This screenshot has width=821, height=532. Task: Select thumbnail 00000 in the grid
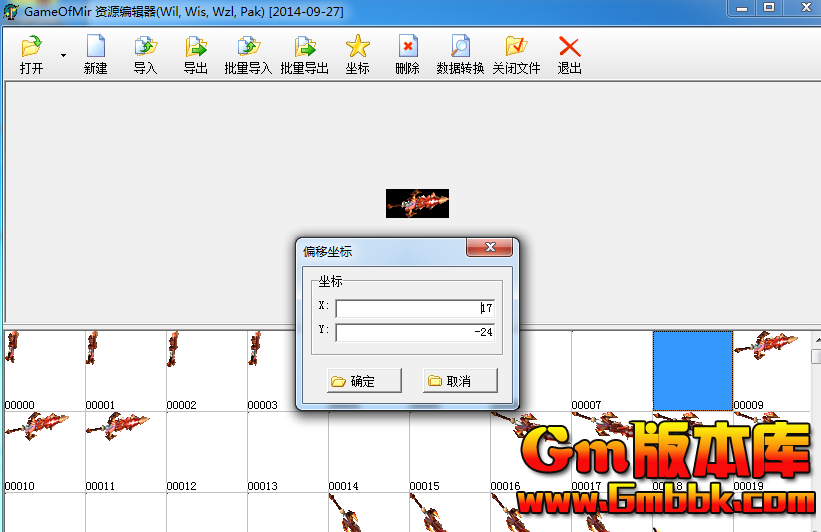[x=43, y=368]
